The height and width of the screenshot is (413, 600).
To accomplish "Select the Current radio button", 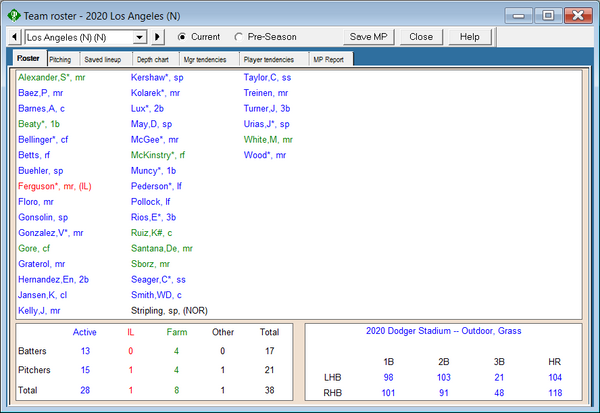I will coord(183,37).
